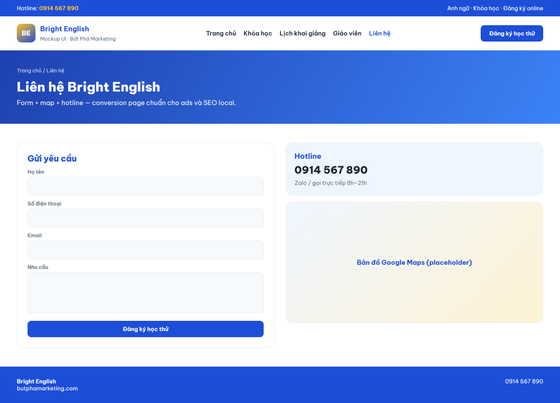Viewport: 560px width, 403px height.
Task: Click the header Đăng ký học thử button
Action: coord(512,33)
